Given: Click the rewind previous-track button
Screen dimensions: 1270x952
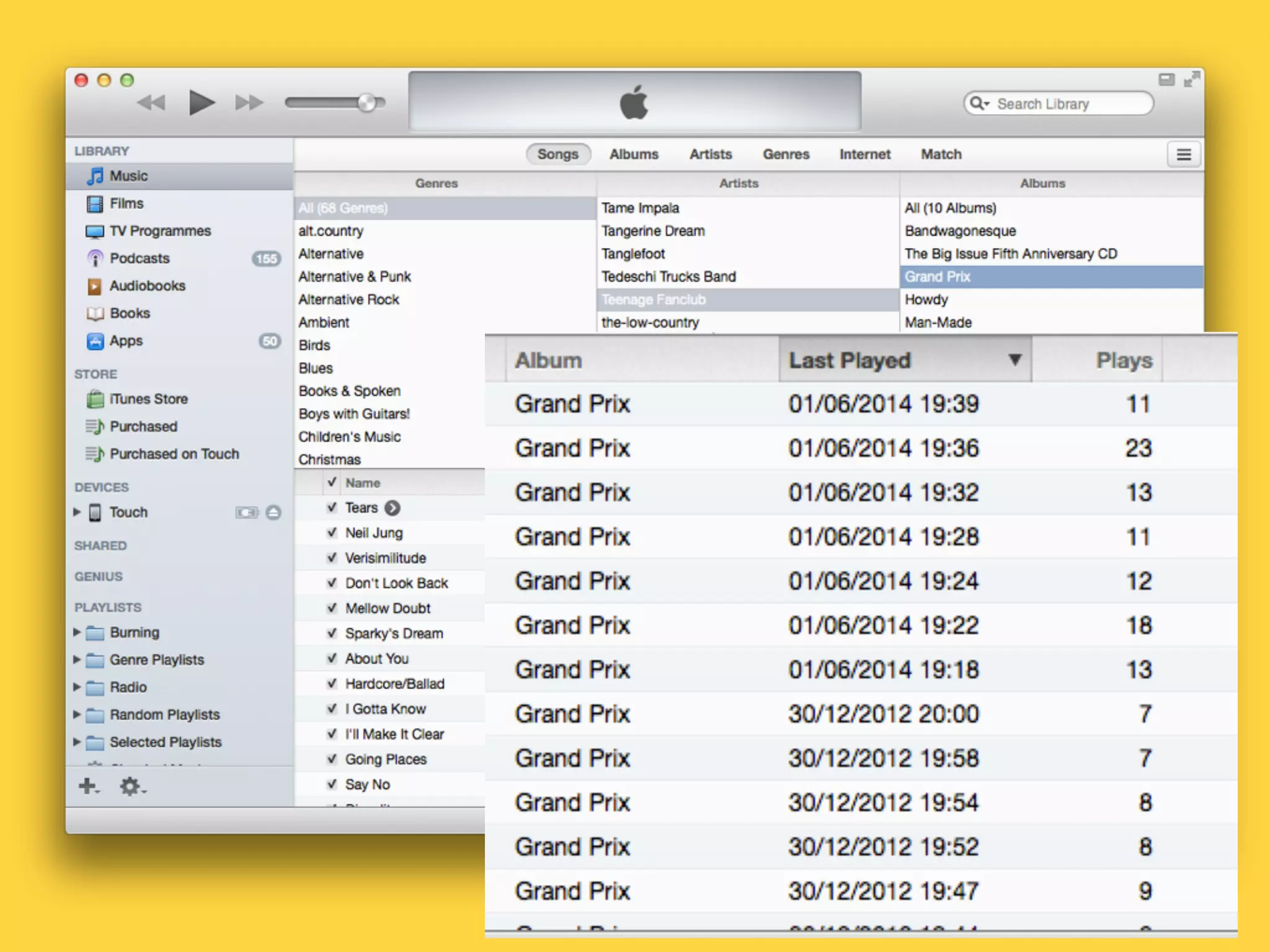Looking at the screenshot, I should point(151,102).
